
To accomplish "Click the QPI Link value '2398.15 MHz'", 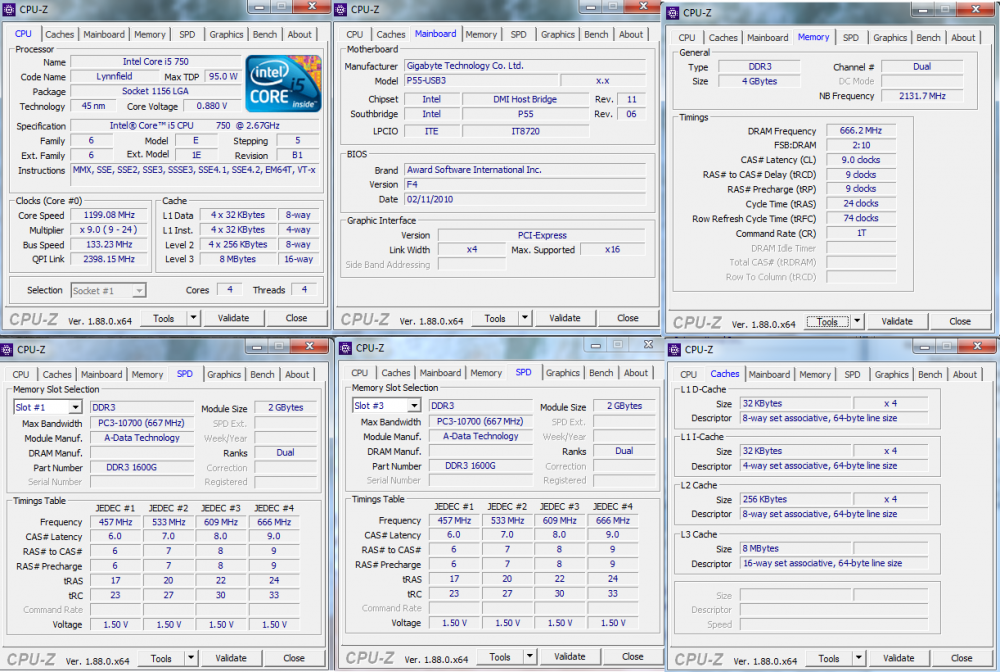I will coord(108,259).
